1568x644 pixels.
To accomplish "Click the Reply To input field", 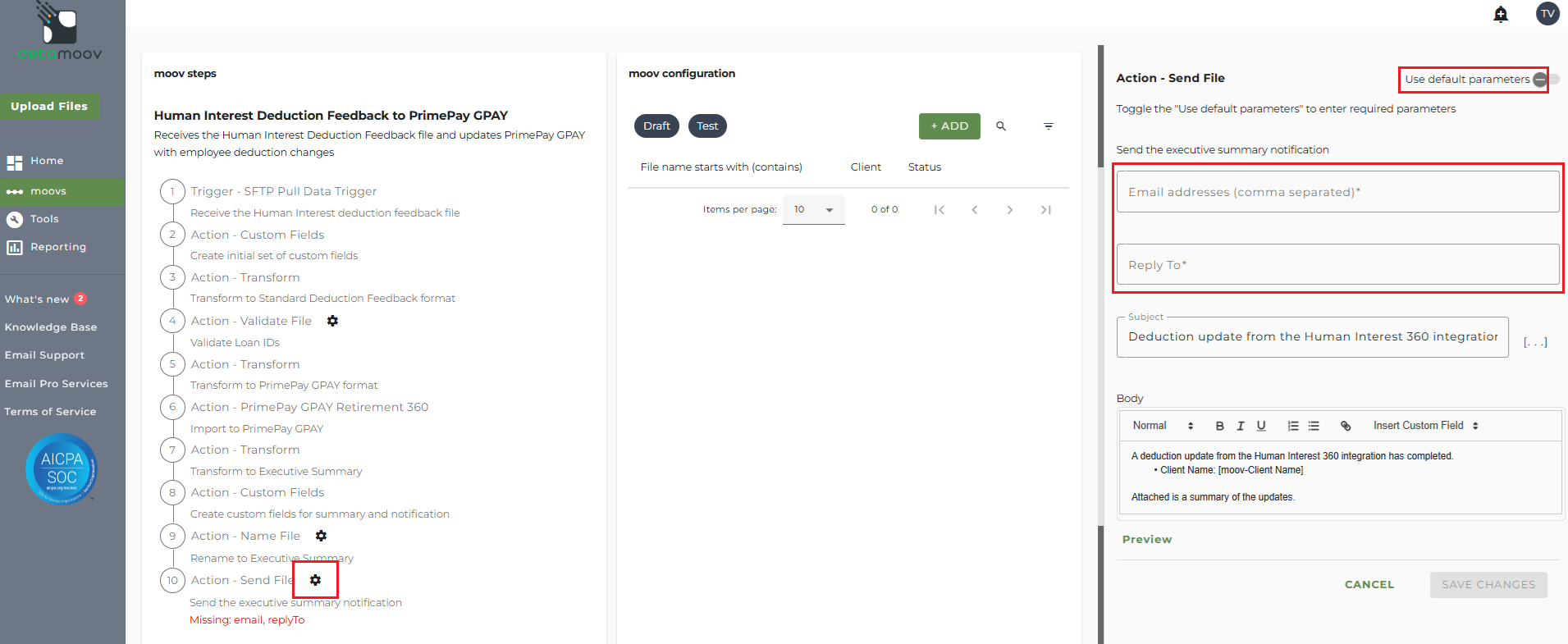I will click(1337, 265).
